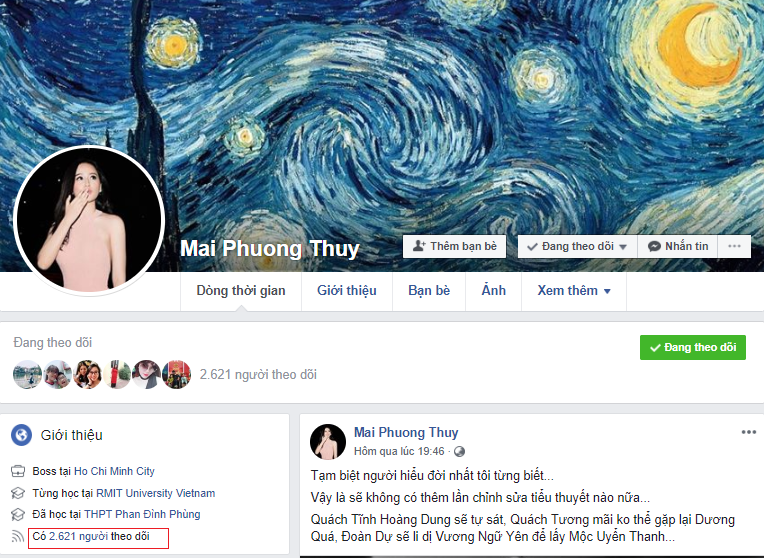The image size is (767, 559).
Task: Click the Messenger icon on Nhắn tin
Action: 654,246
